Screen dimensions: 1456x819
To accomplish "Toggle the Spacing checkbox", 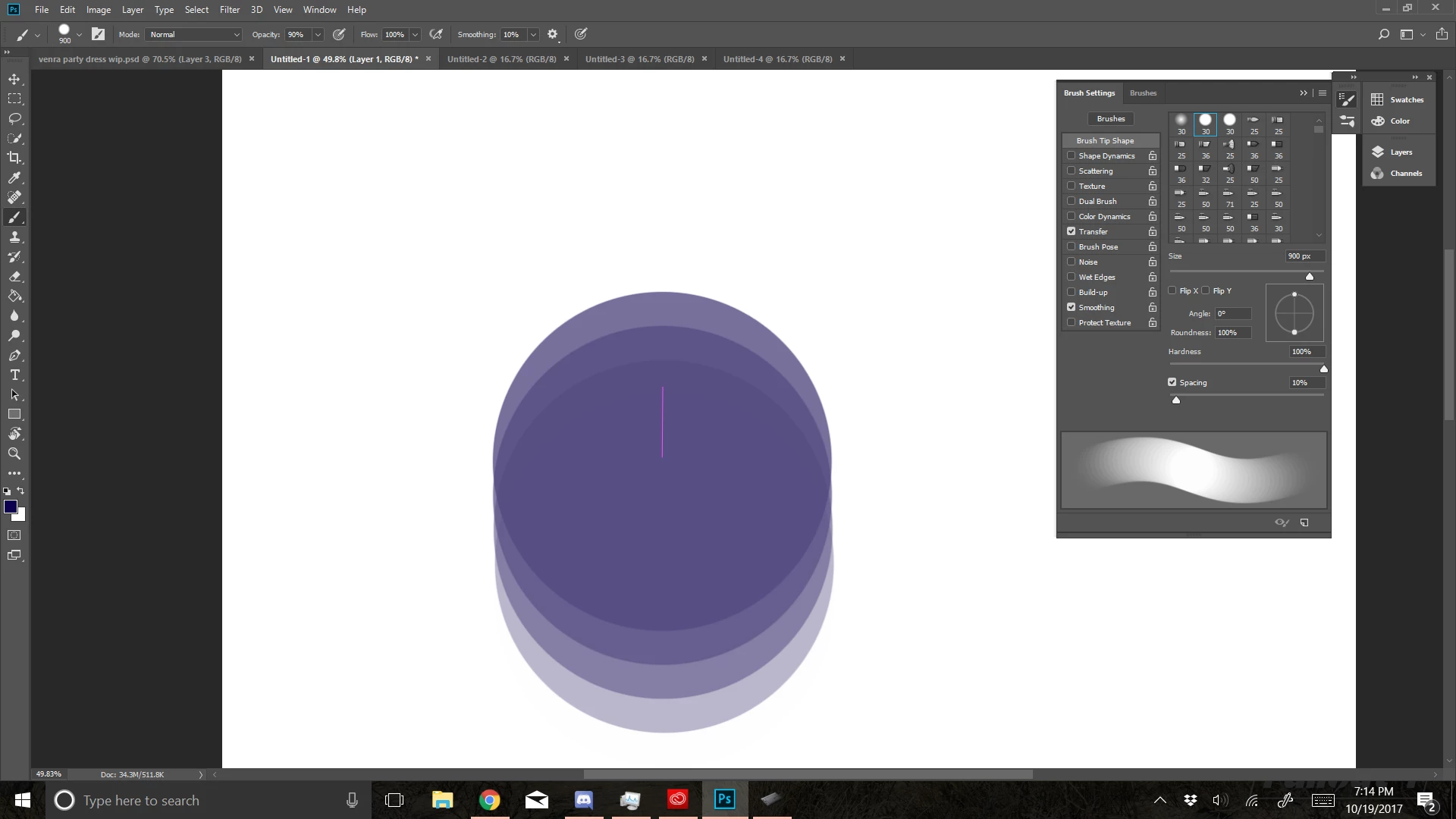I will [x=1172, y=382].
